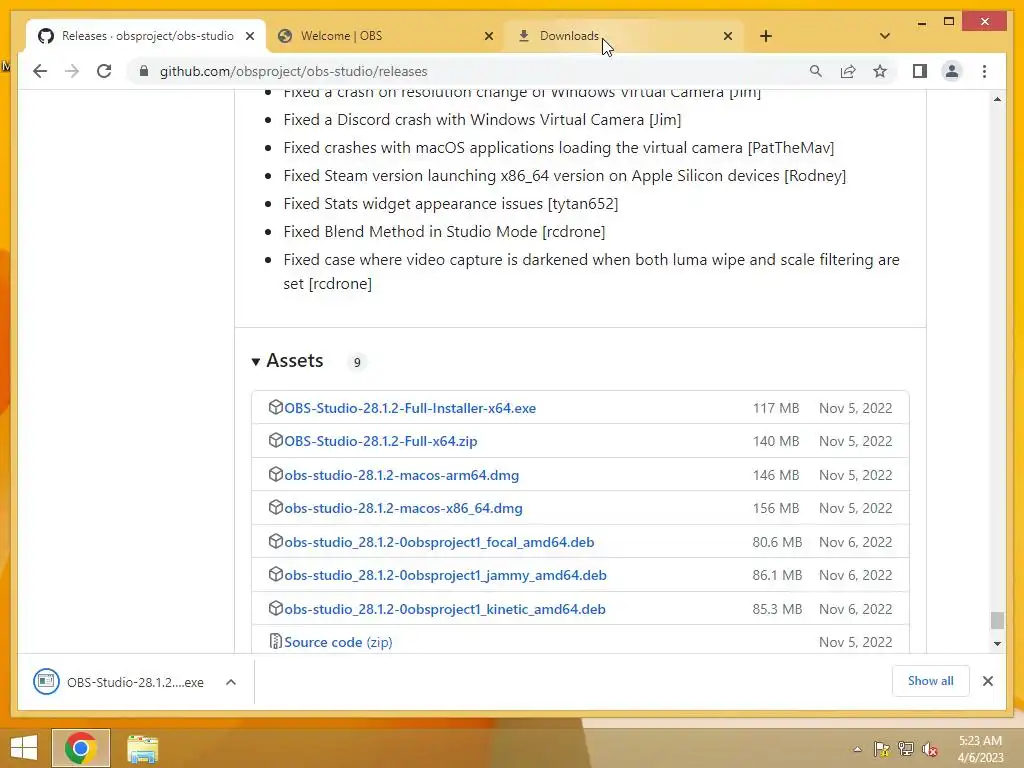Click the Chrome taskbar icon

tap(81, 748)
